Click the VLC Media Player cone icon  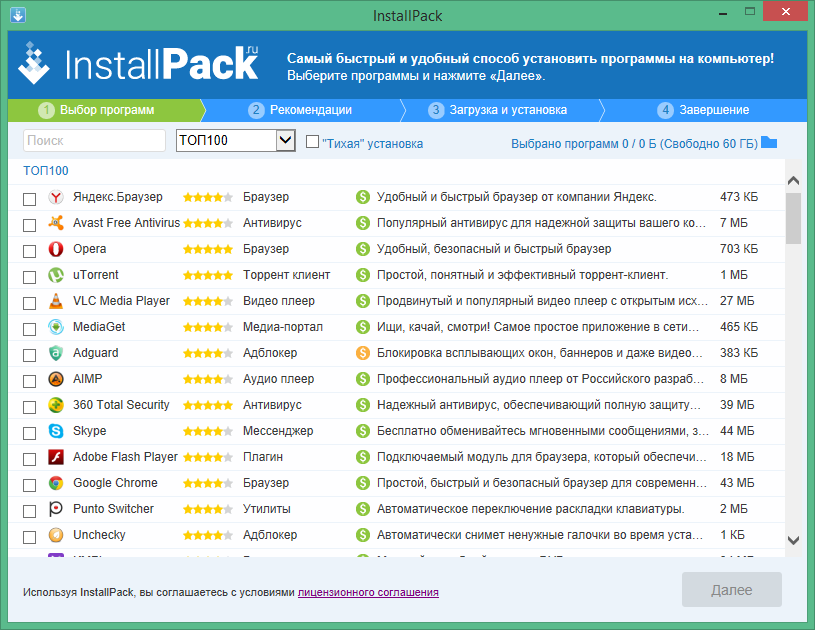click(x=56, y=301)
